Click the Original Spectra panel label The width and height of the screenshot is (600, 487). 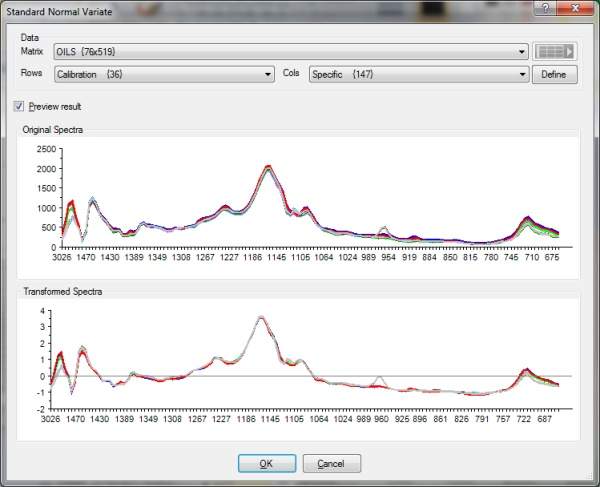tap(65, 131)
